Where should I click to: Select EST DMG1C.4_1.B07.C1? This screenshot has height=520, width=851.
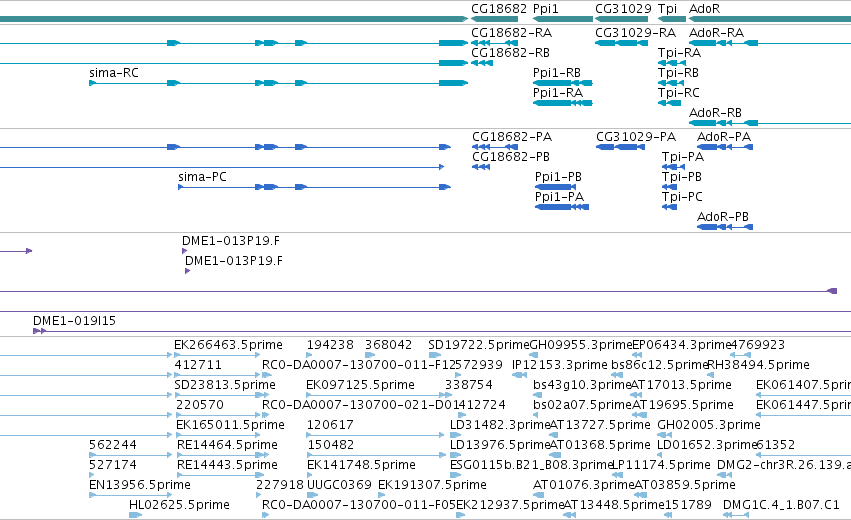(781, 505)
